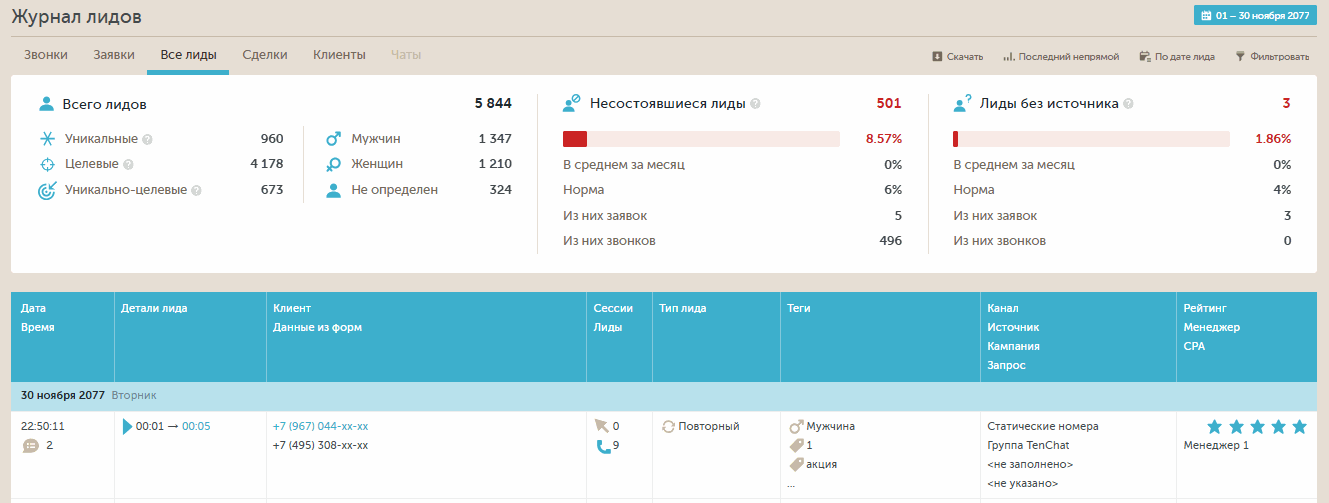Click the person icon next to Всего лидов

click(x=46, y=104)
